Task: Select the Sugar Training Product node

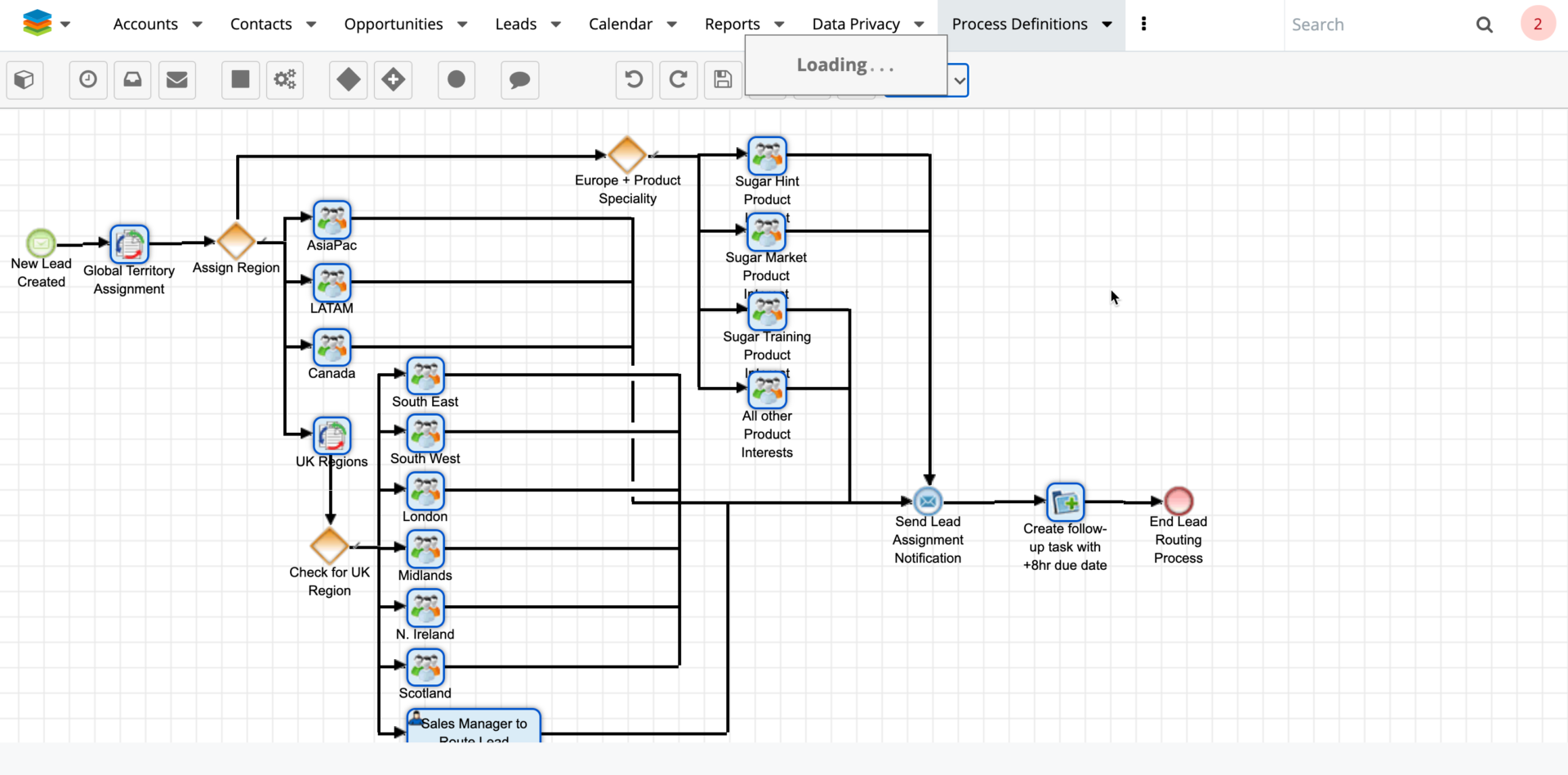Action: click(x=768, y=311)
